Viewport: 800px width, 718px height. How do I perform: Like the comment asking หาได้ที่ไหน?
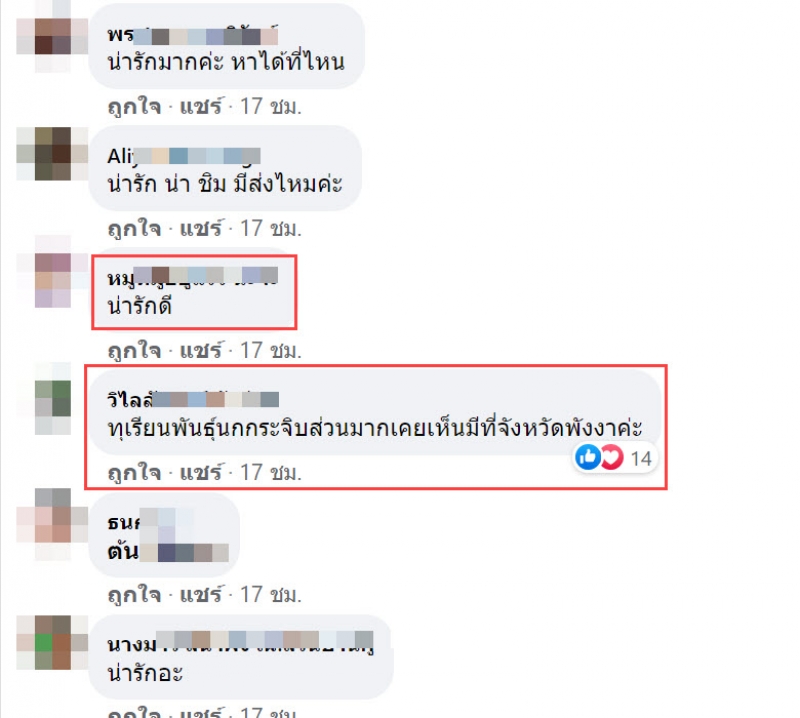[x=134, y=106]
